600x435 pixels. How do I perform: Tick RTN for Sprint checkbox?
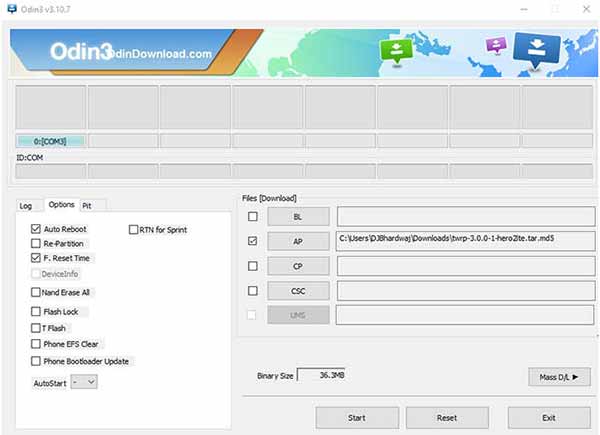[x=133, y=230]
